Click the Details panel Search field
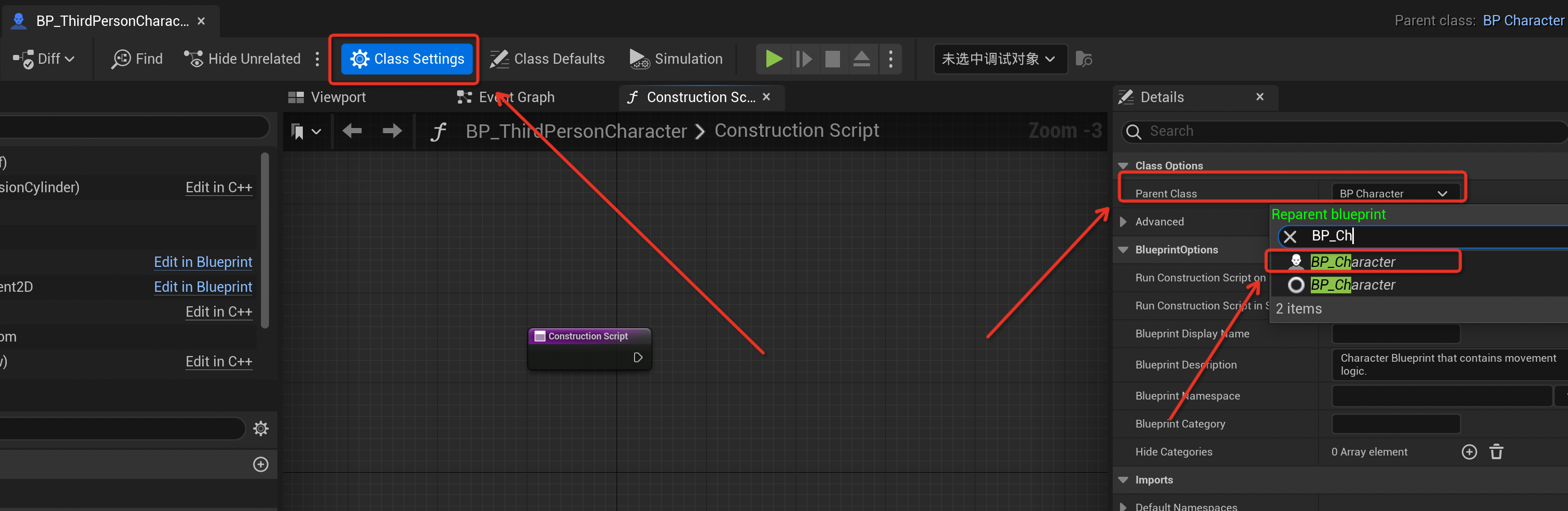 pyautogui.click(x=1339, y=132)
